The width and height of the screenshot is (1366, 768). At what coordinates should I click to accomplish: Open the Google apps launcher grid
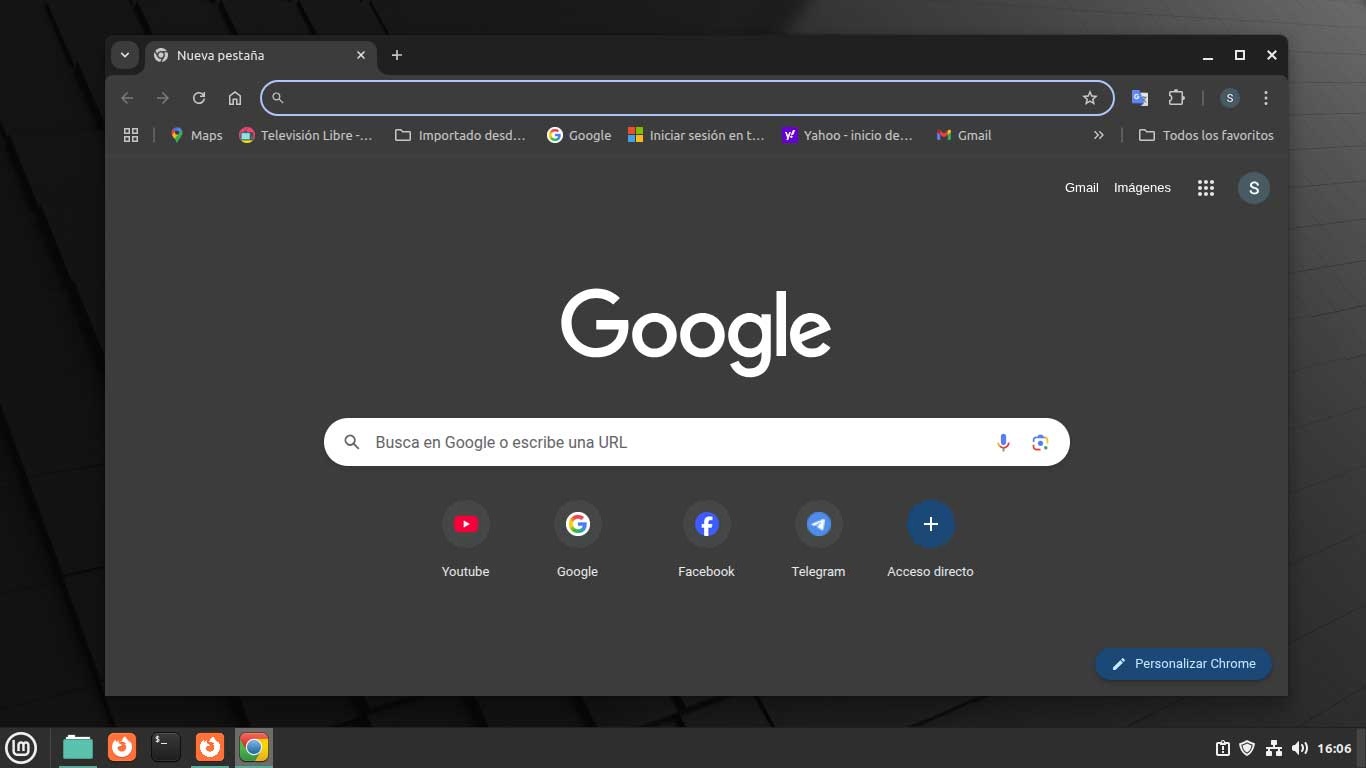tap(1206, 188)
